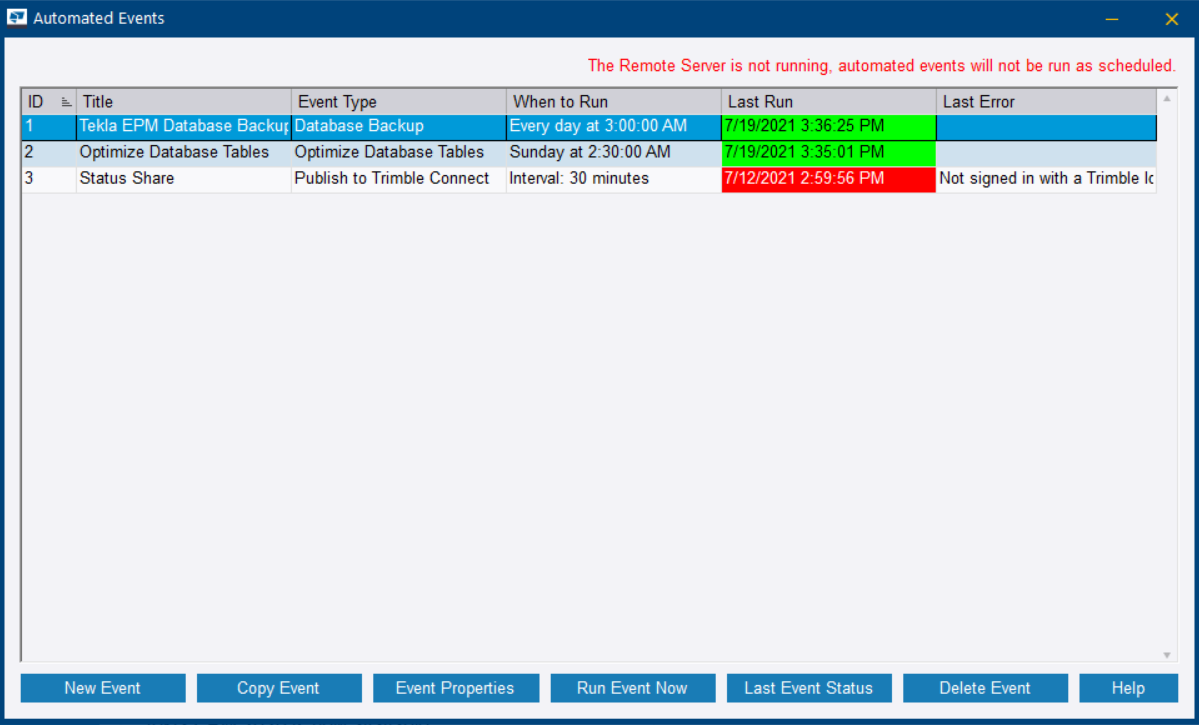Click the Every day at 3:00:00 AM cell

click(613, 127)
